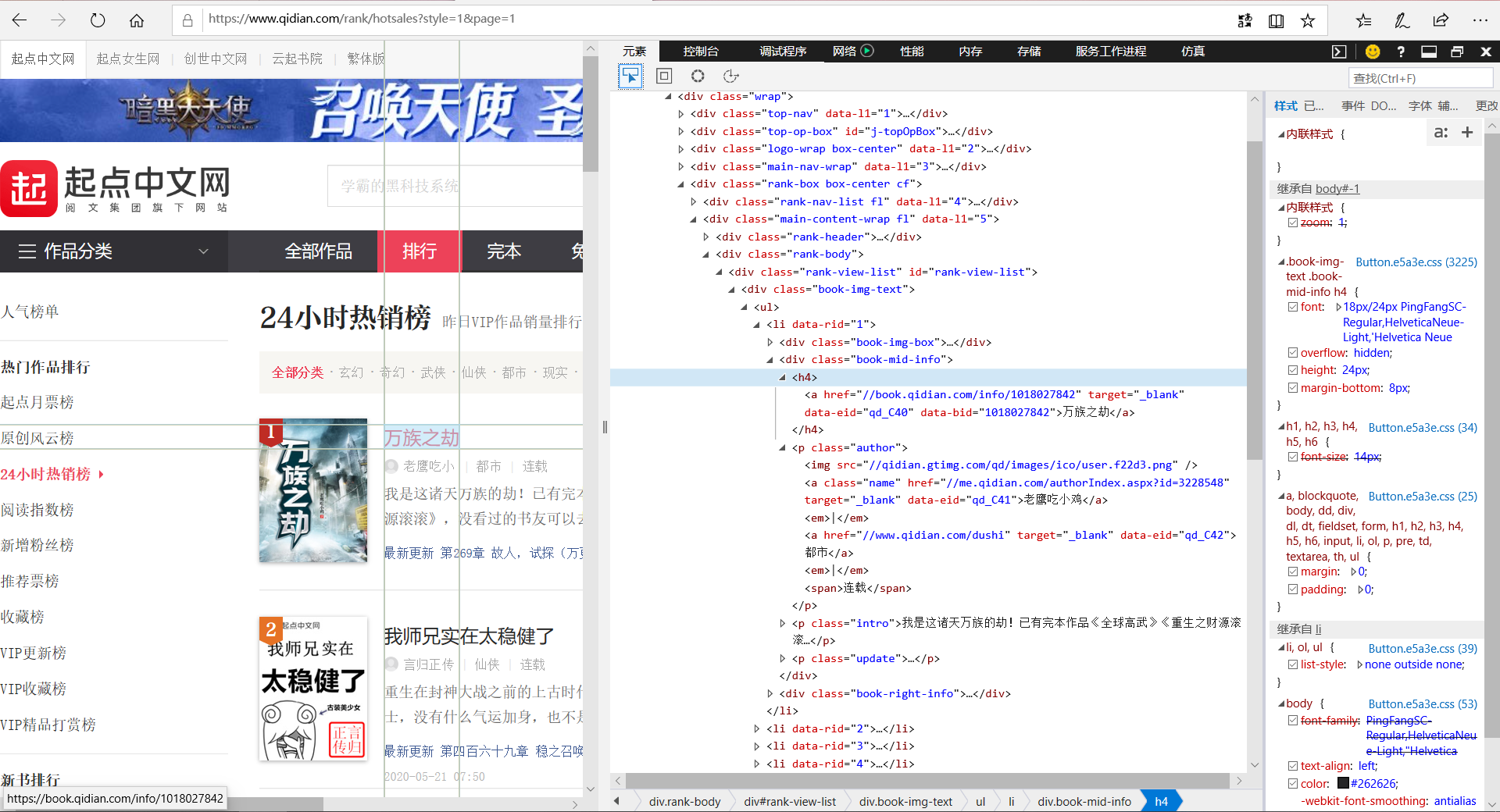Reload the page with the refresh icon
The height and width of the screenshot is (812, 1500).
point(98,20)
